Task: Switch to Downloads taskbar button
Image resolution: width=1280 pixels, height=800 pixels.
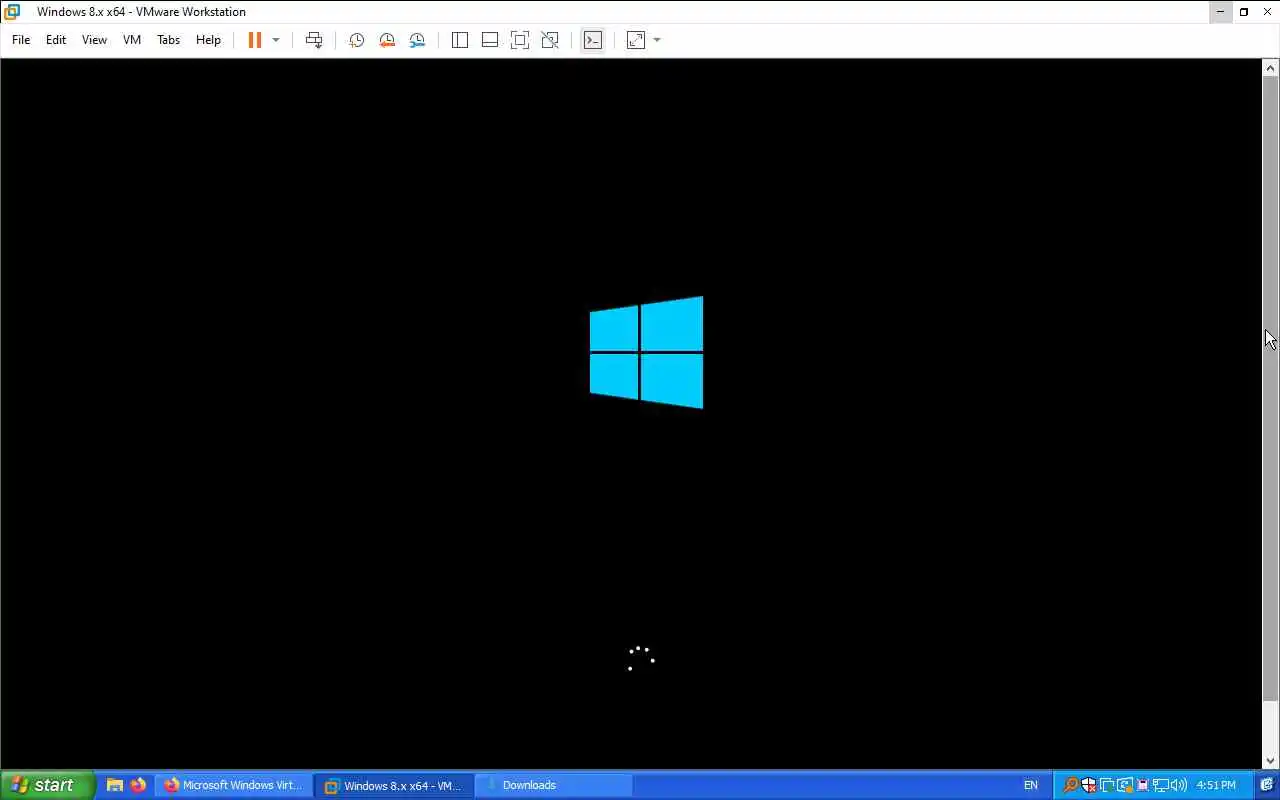Action: (553, 785)
